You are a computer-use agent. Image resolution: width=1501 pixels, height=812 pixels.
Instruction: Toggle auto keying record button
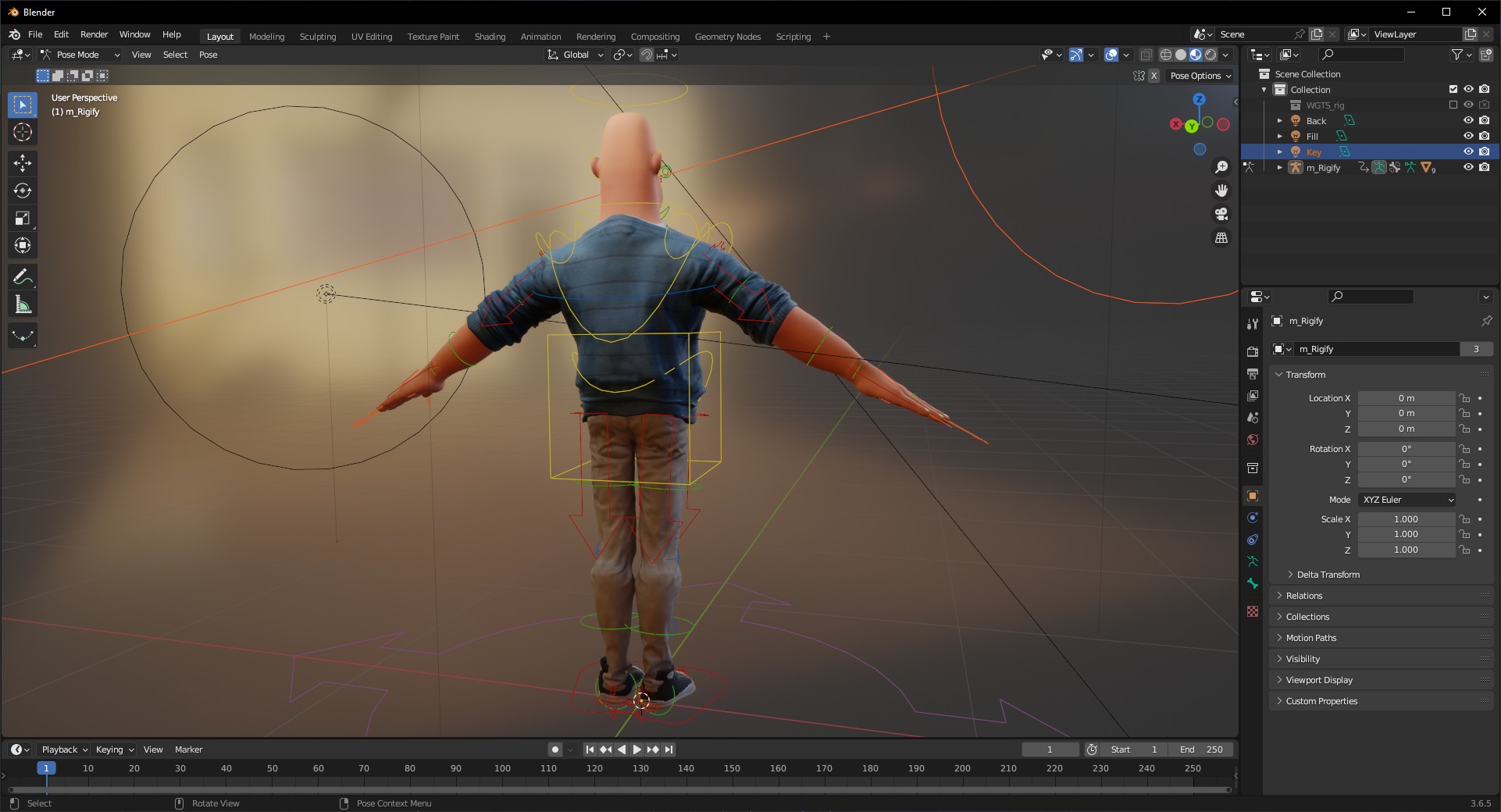555,750
